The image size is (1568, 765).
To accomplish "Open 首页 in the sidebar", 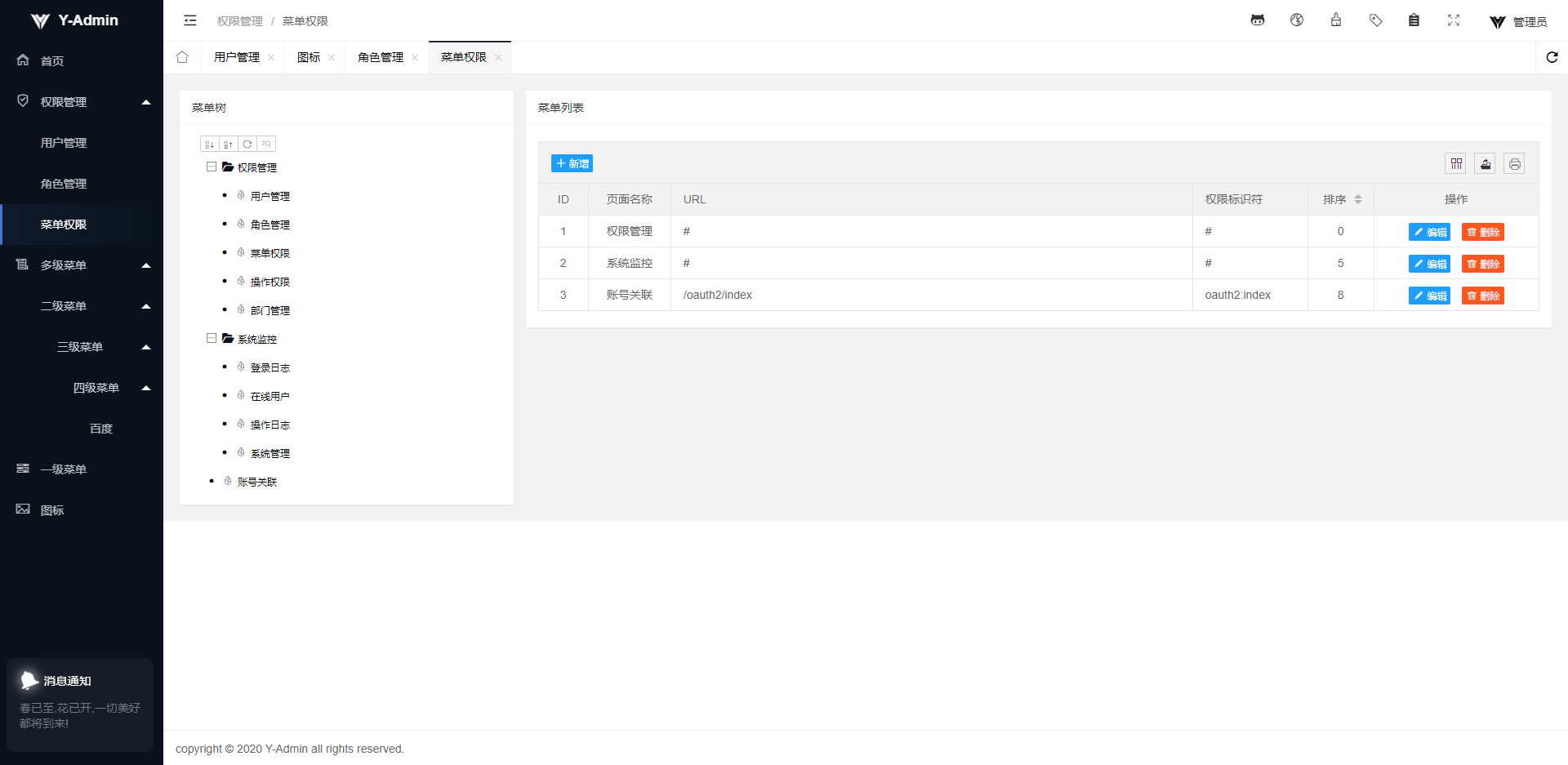I will [x=82, y=61].
